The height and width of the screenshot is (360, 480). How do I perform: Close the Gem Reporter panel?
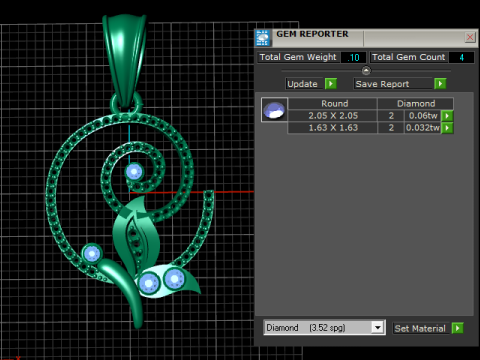coord(470,37)
